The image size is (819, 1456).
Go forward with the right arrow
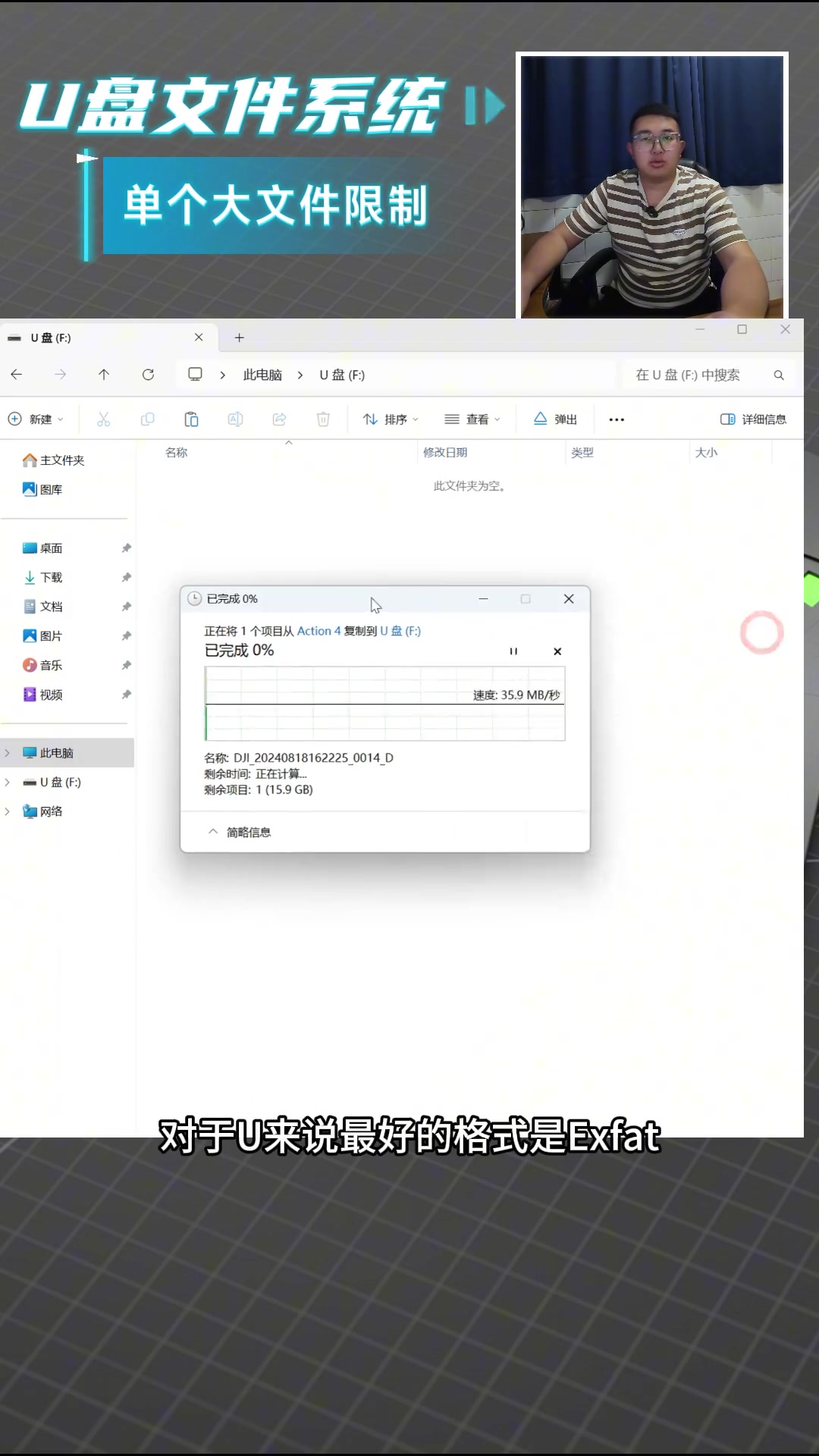point(61,375)
